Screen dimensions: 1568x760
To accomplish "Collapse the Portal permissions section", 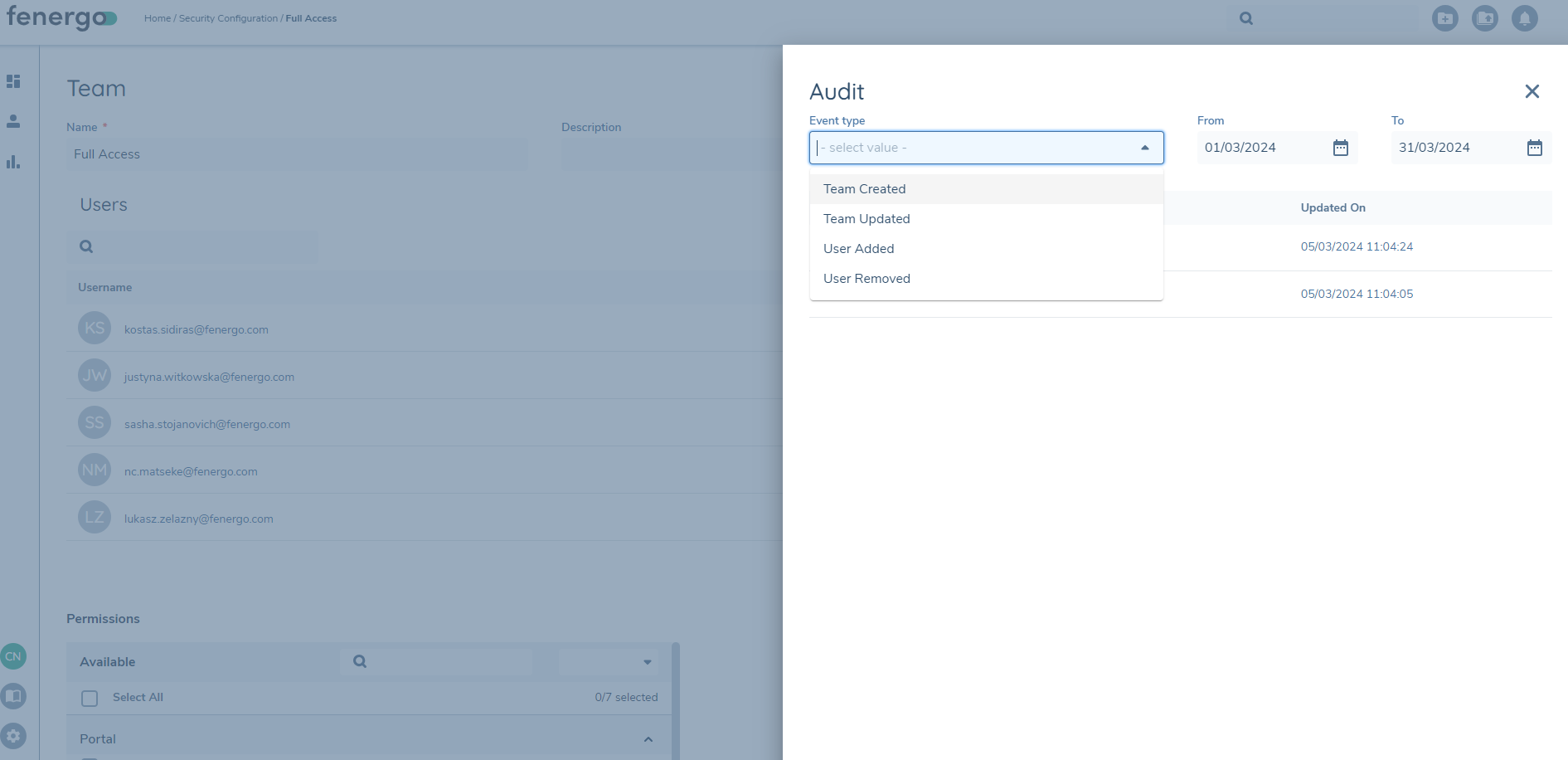I will 648,738.
